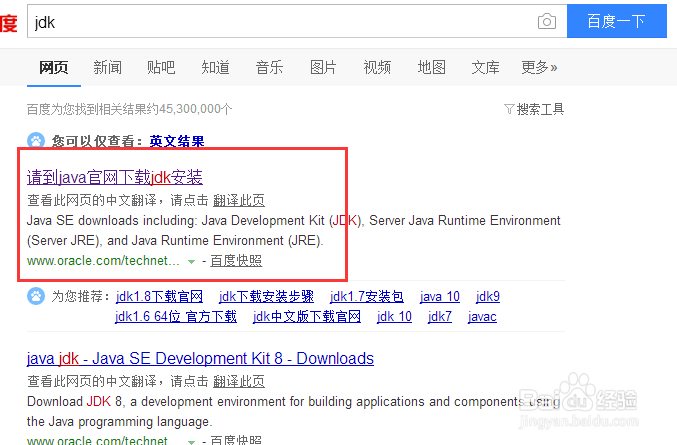Click recommended link jdk7
The image size is (677, 445).
pyautogui.click(x=440, y=316)
